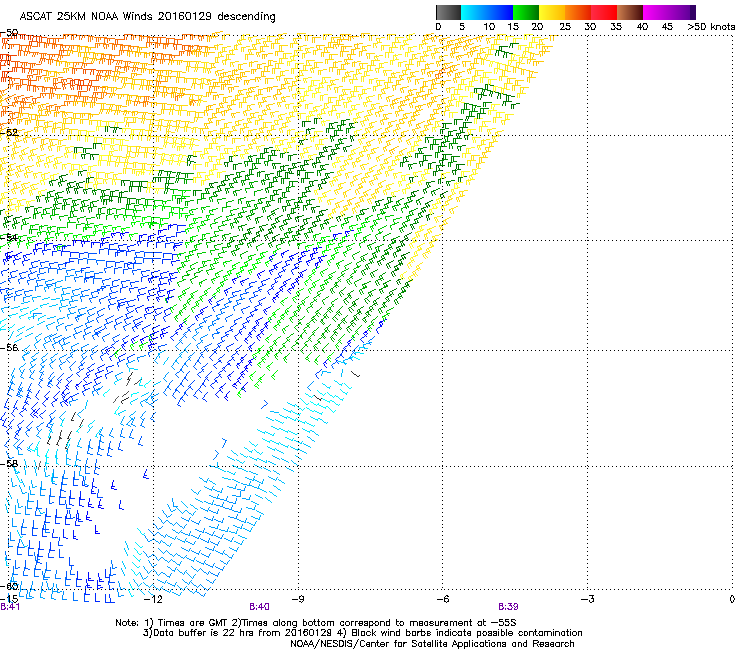This screenshot has height=650, width=740.
Task: Click the '8:41' purple swath time label
Action: 10,607
